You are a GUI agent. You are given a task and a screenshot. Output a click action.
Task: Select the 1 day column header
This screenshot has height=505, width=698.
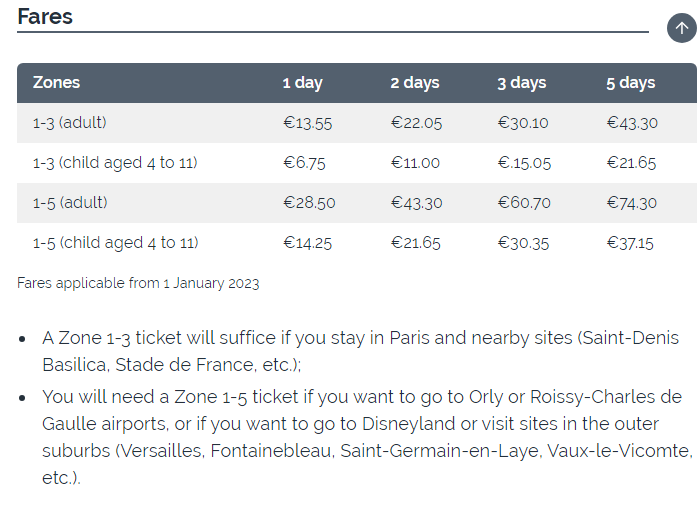pyautogui.click(x=302, y=83)
